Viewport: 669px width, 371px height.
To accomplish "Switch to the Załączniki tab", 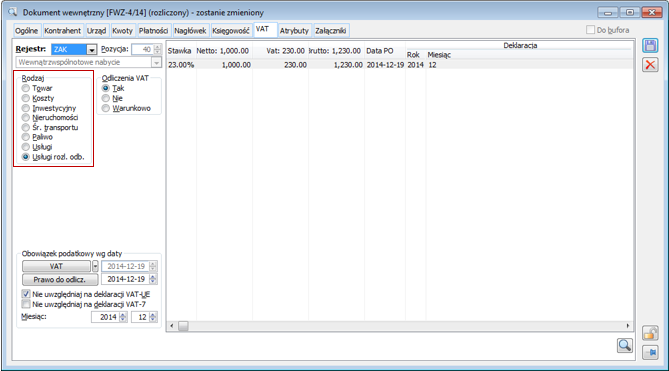I will click(x=331, y=31).
